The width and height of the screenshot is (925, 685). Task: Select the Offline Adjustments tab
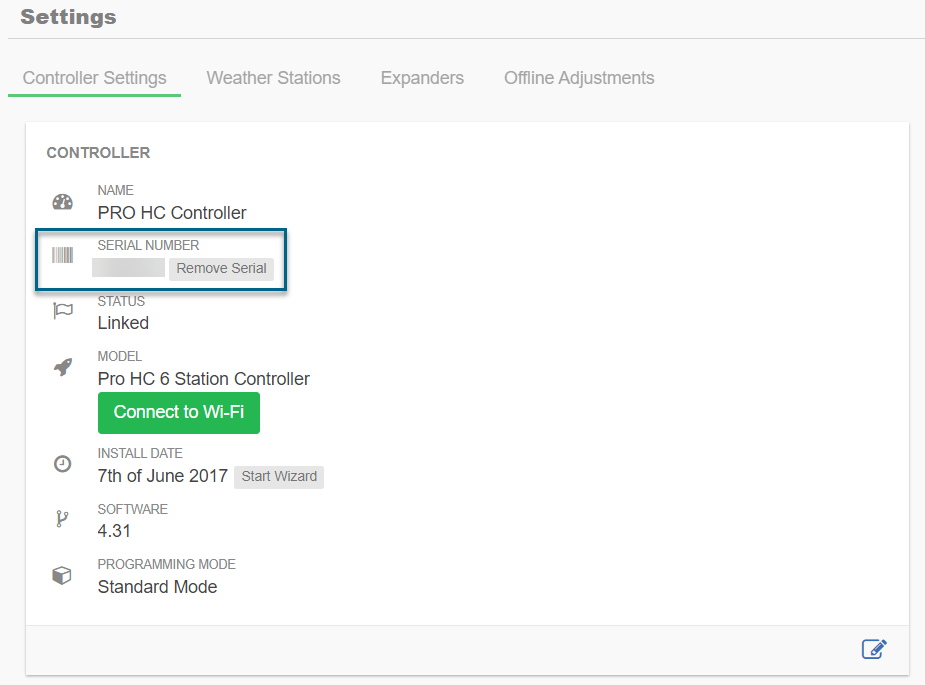pyautogui.click(x=578, y=78)
